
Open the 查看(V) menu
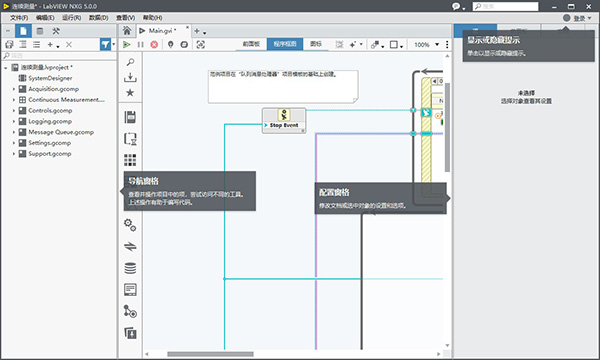126,18
